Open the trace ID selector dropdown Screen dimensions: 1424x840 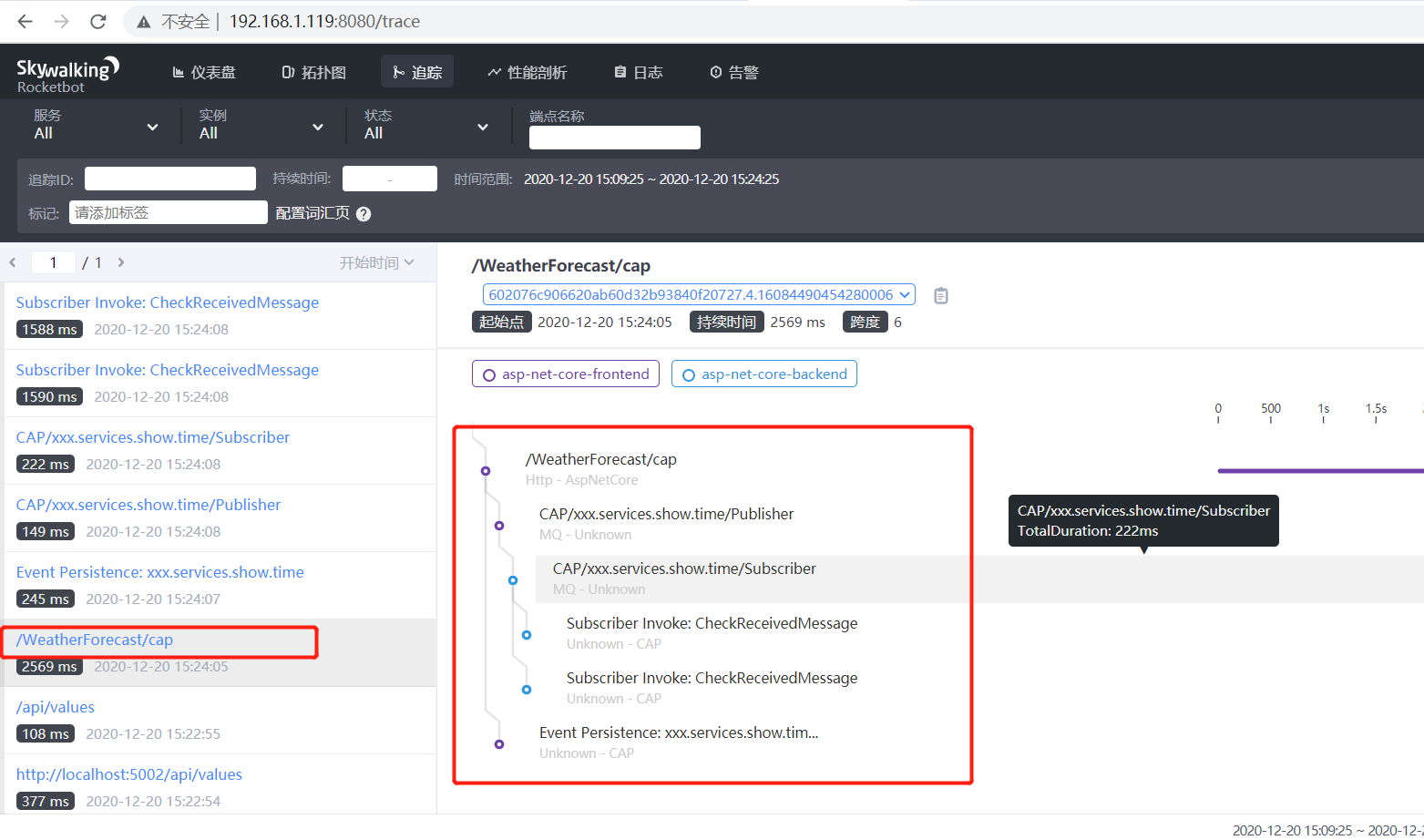tap(697, 293)
